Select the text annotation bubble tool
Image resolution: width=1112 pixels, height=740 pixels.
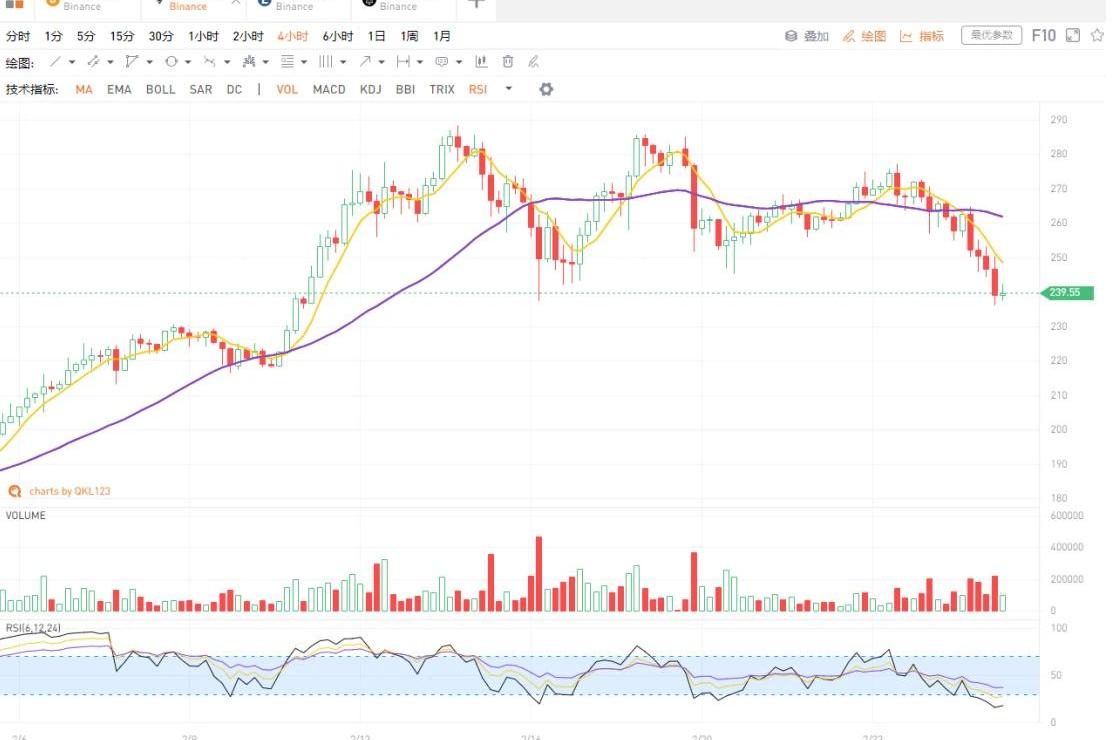441,62
